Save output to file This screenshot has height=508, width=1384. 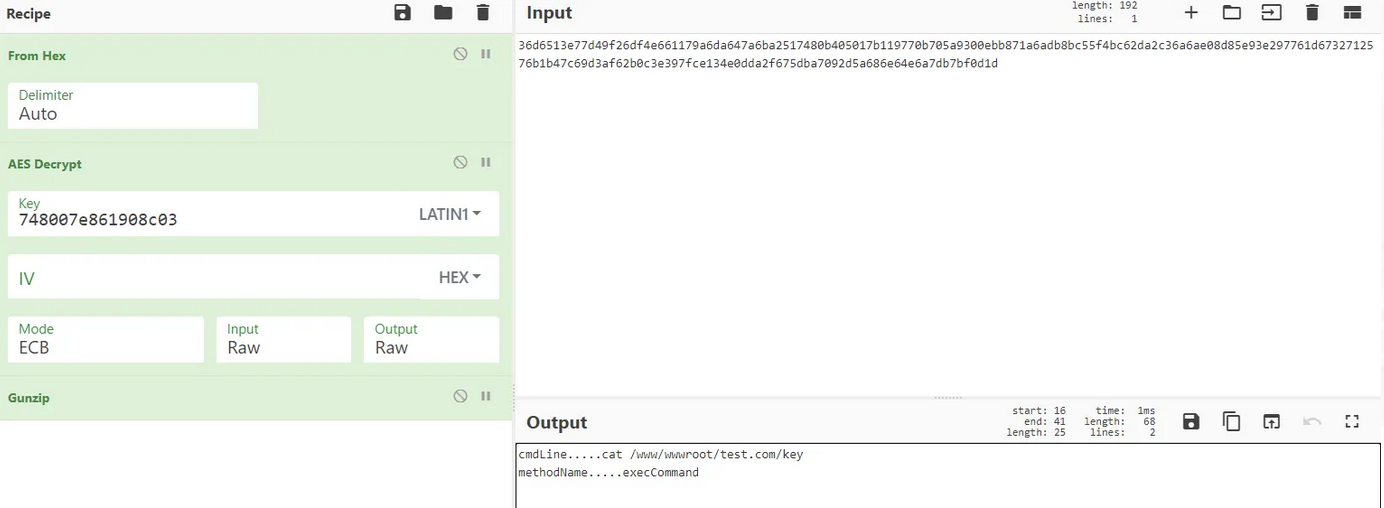pyautogui.click(x=1190, y=422)
